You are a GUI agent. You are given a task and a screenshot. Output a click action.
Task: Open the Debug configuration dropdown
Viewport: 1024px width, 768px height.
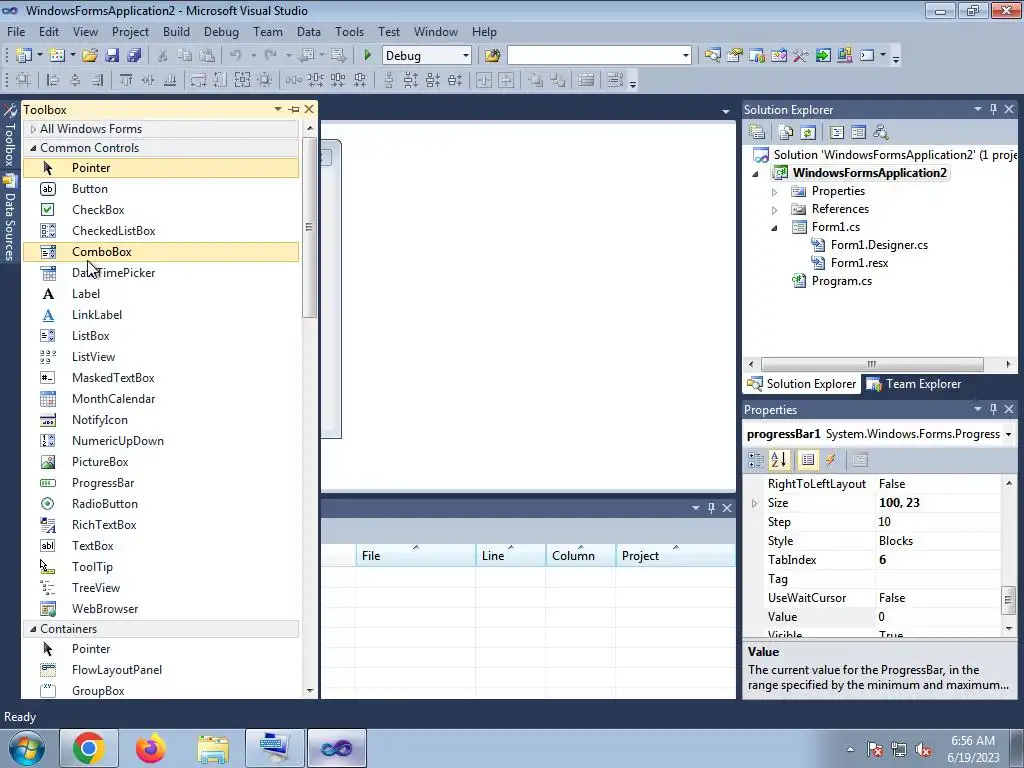(x=466, y=56)
